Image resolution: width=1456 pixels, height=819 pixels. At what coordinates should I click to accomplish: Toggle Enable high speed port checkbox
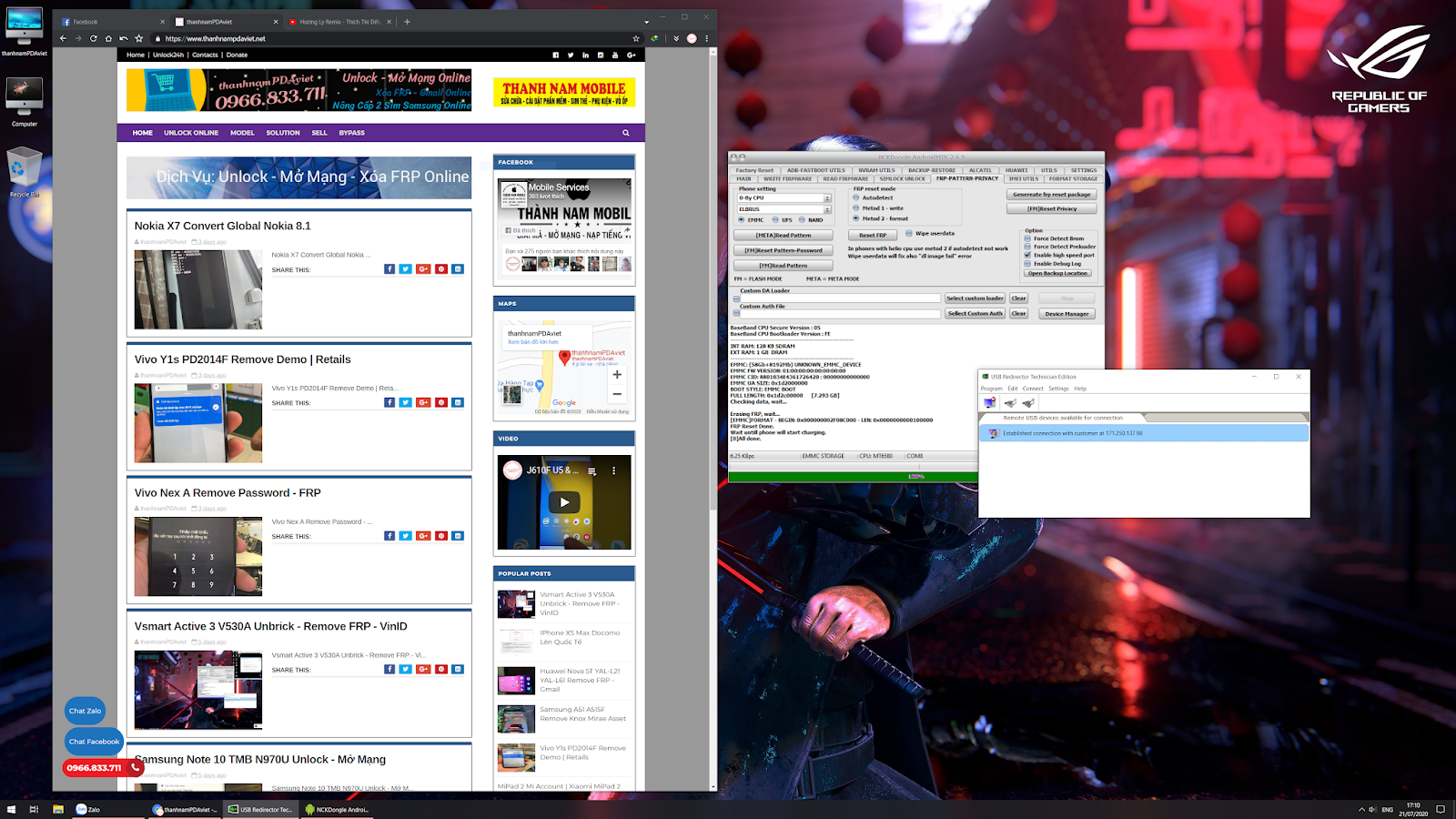click(1027, 255)
